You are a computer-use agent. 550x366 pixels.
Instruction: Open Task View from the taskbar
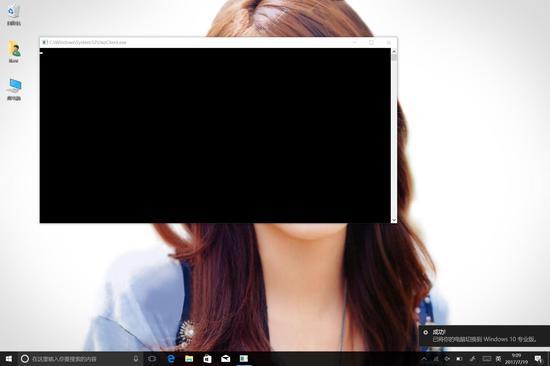(x=152, y=359)
